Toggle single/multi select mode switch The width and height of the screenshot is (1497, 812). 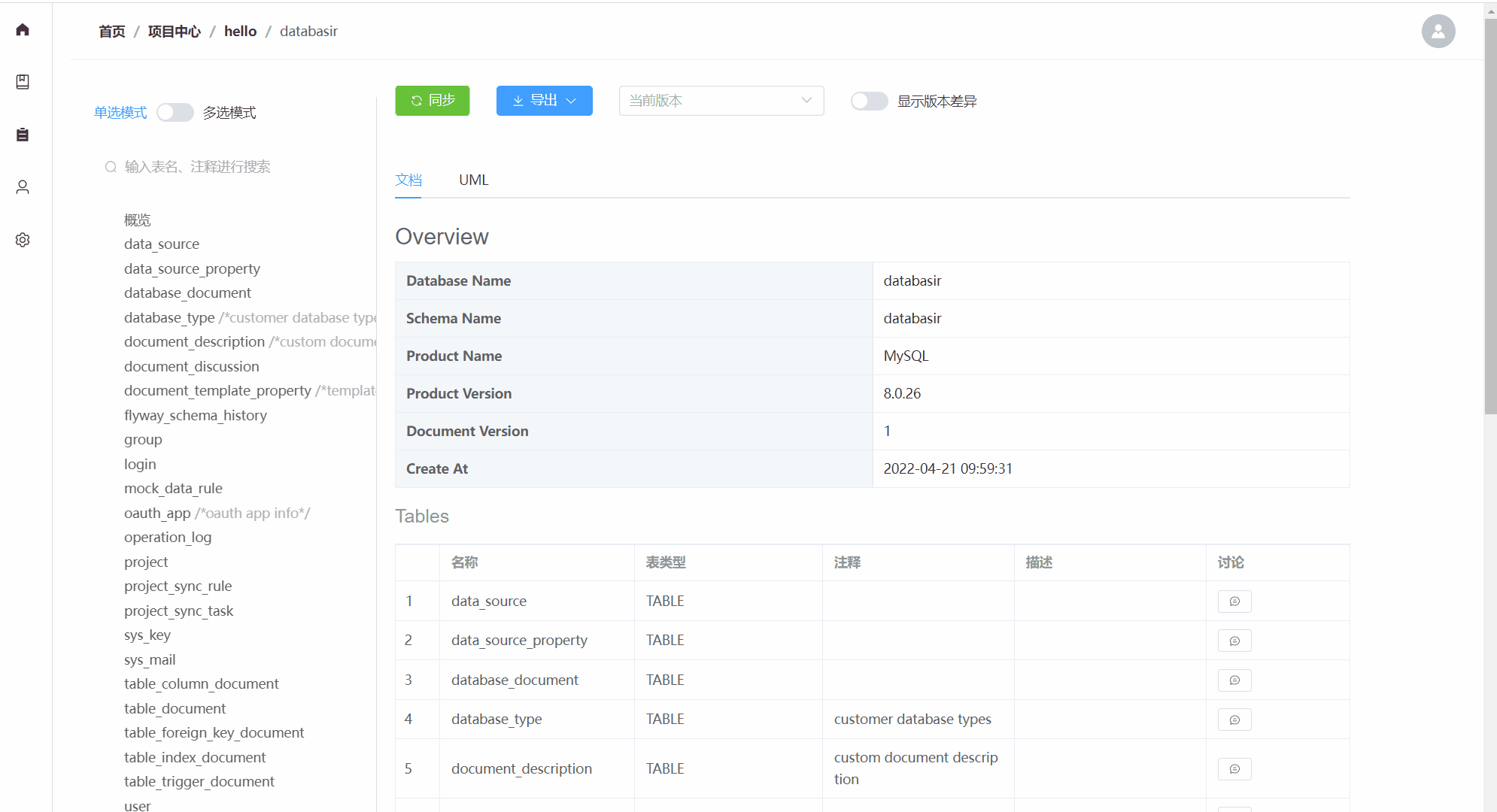tap(175, 113)
